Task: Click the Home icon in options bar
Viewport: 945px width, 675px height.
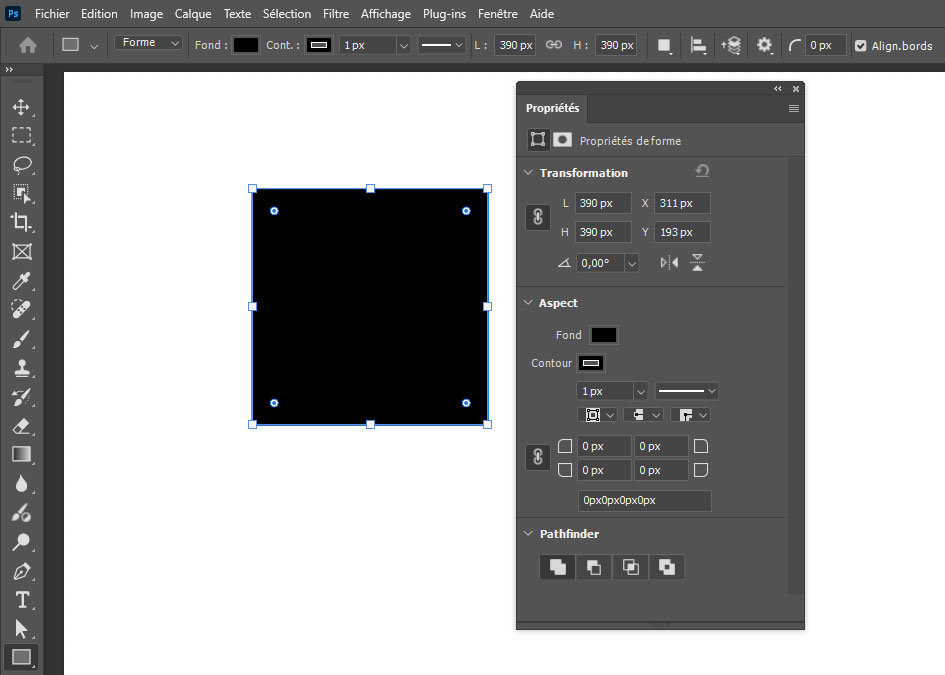Action: coord(28,45)
